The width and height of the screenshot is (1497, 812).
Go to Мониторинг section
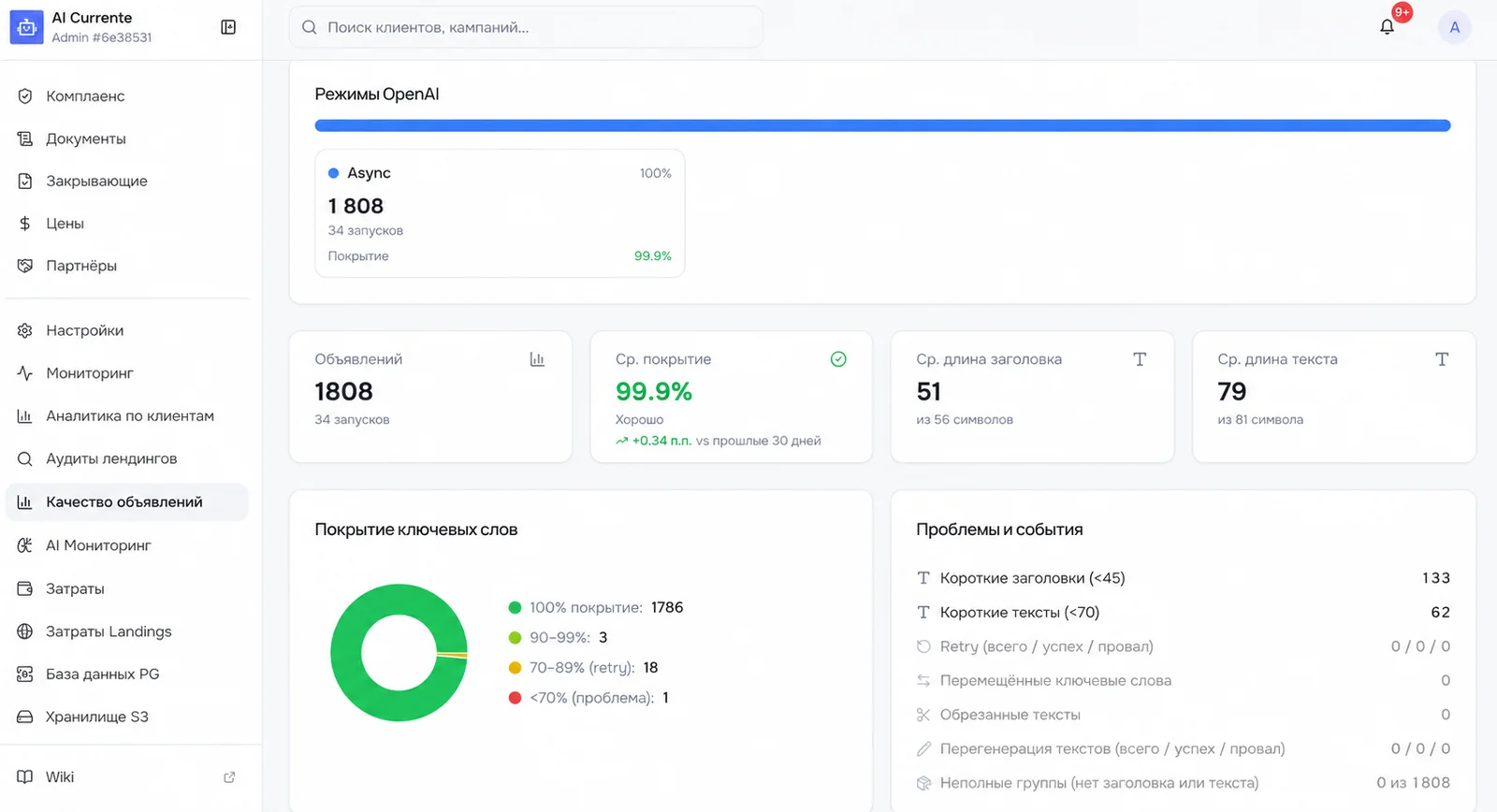pyautogui.click(x=127, y=373)
